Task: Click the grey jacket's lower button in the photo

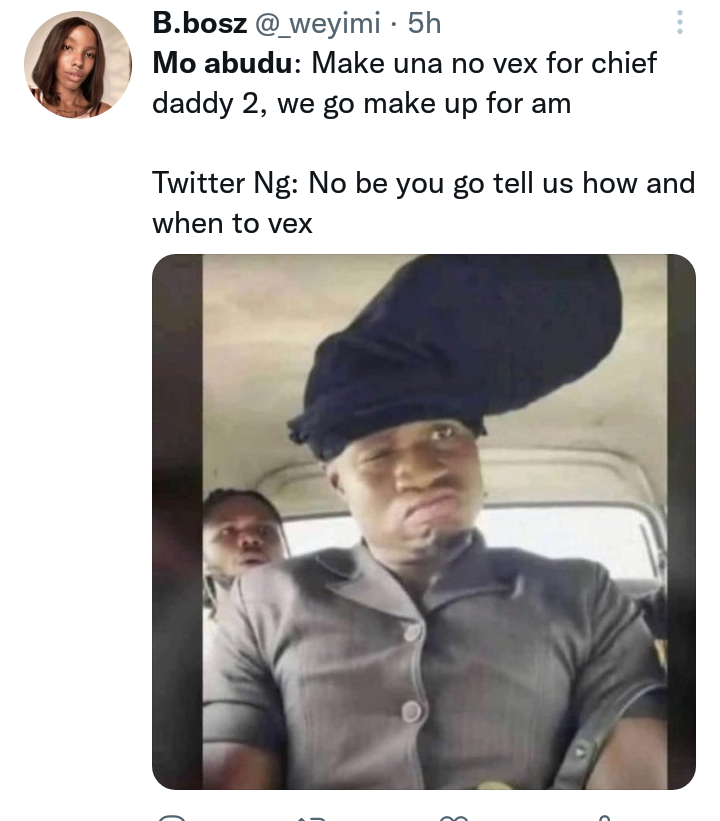Action: click(x=412, y=711)
